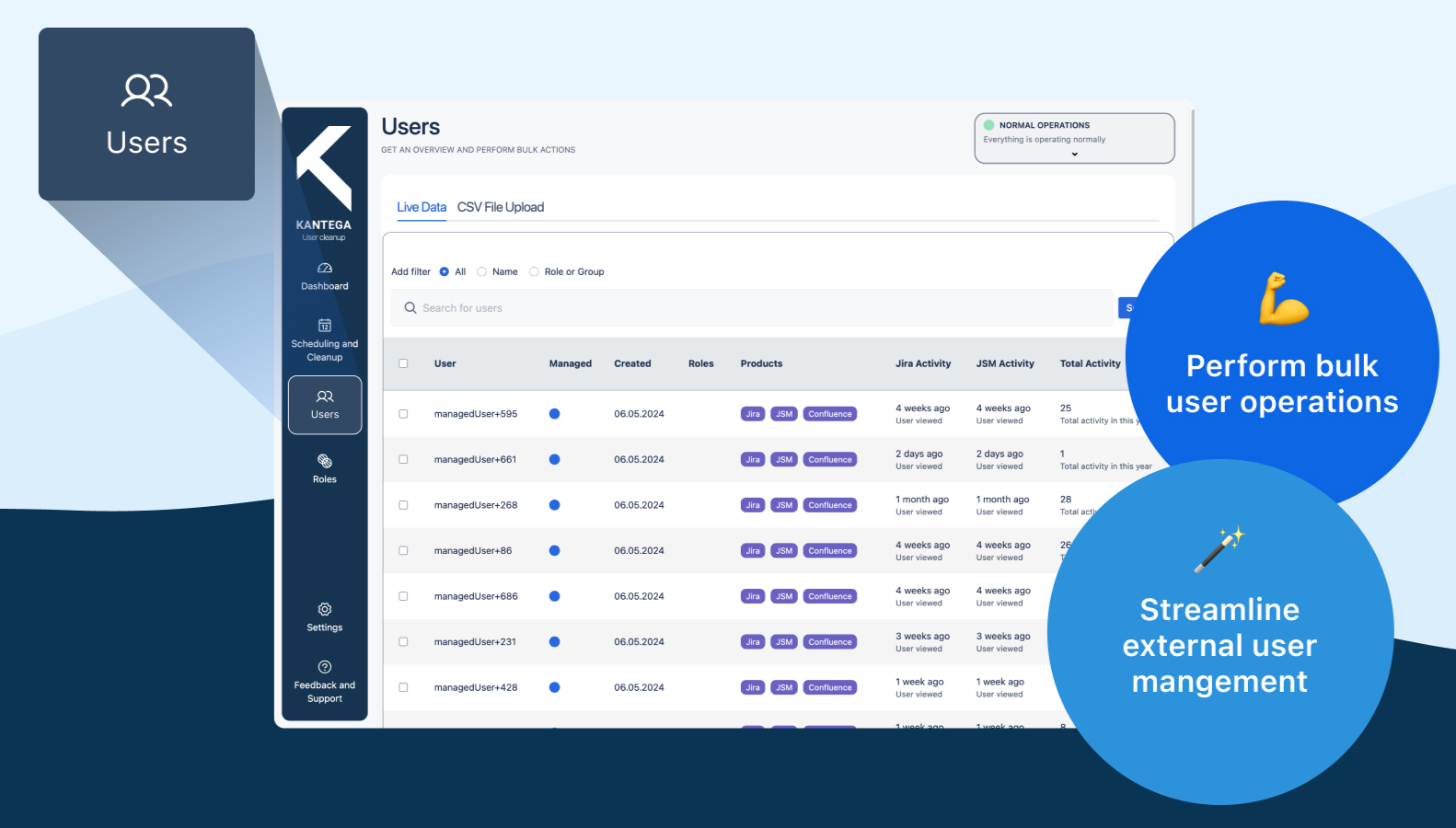The width and height of the screenshot is (1456, 828).
Task: Click managed indicator dot for managedUser+86
Action: click(555, 550)
